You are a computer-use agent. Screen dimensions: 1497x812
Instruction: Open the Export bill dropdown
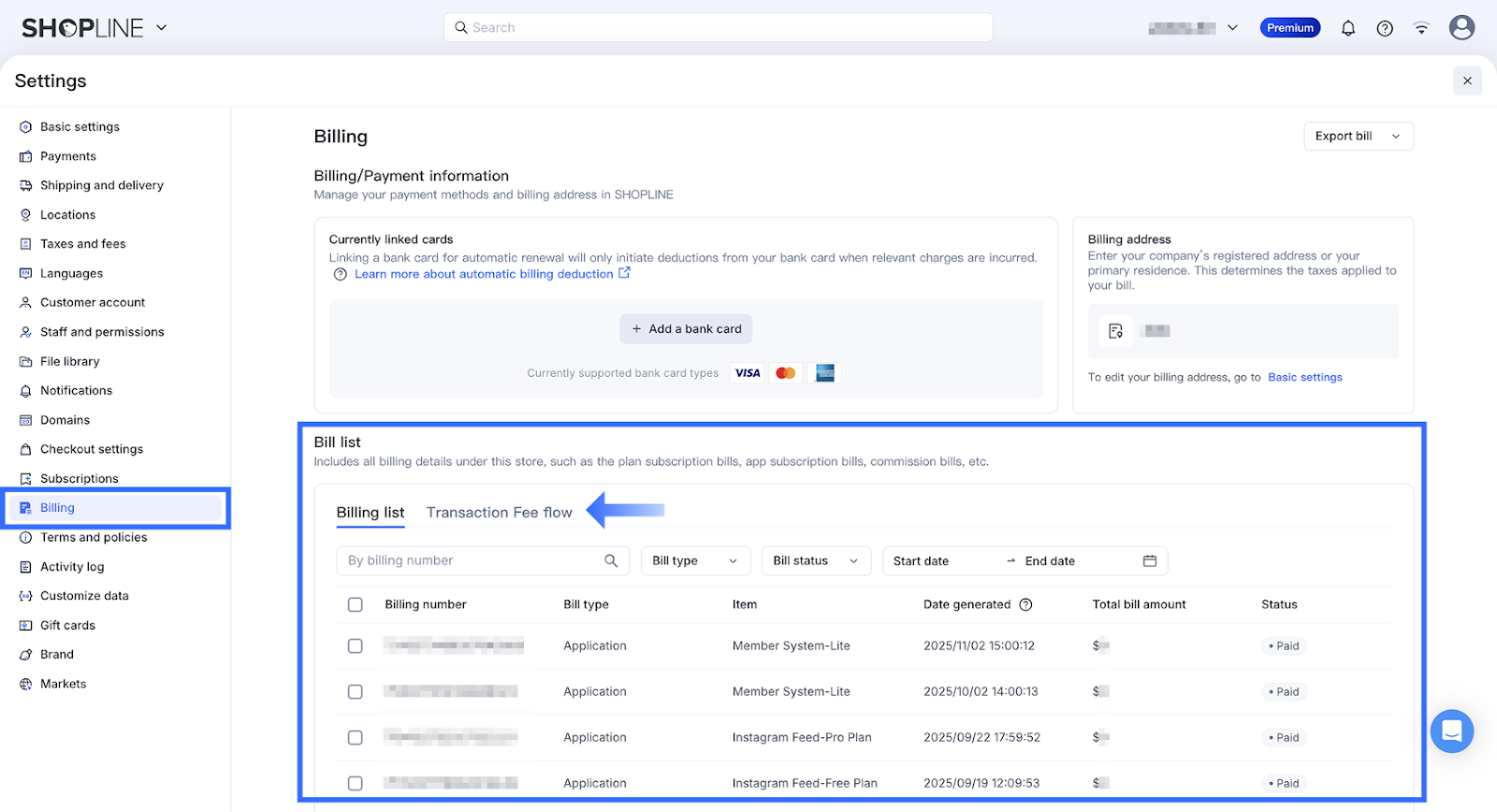tap(1358, 136)
